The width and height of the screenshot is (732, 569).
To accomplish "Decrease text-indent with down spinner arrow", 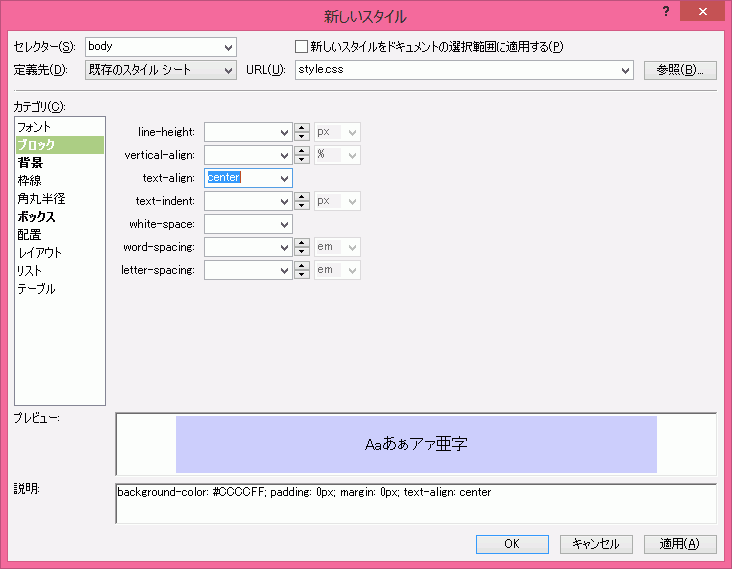I will tap(302, 205).
